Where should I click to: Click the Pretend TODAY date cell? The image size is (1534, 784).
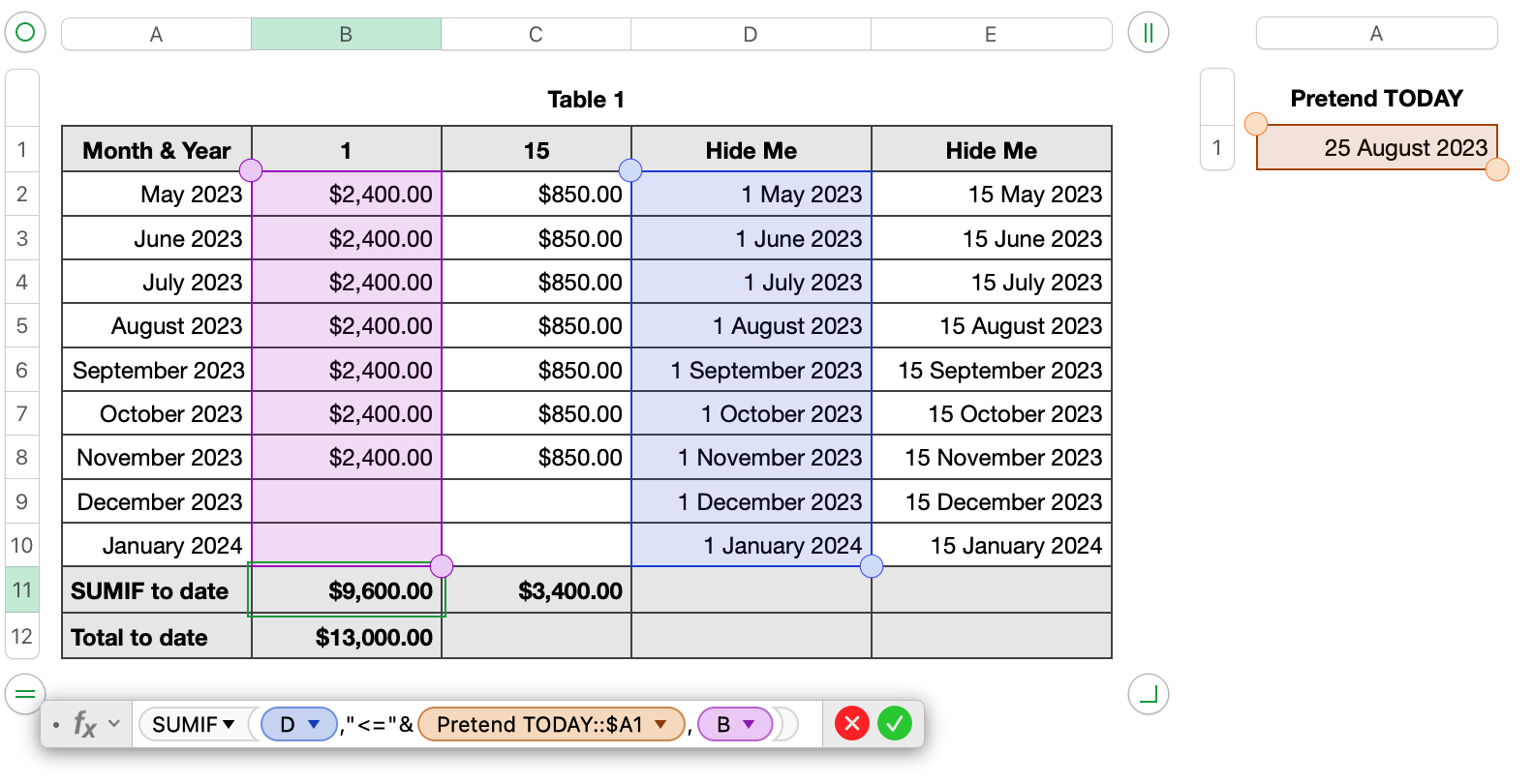(1376, 148)
